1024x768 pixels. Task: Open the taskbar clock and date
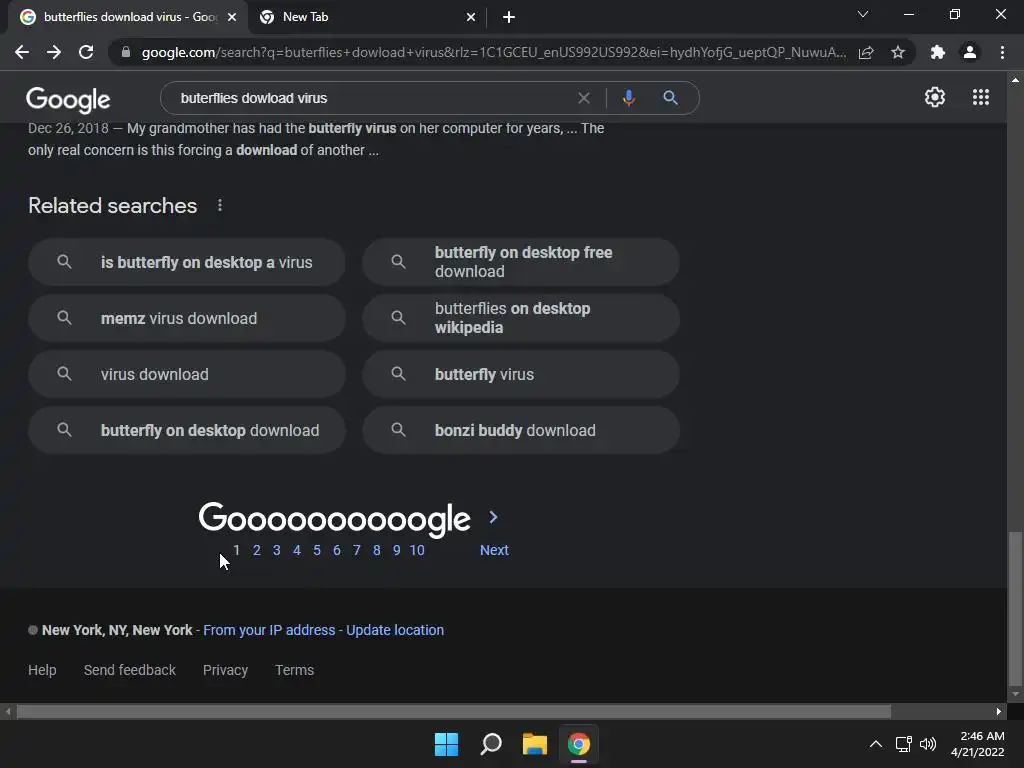(x=978, y=744)
